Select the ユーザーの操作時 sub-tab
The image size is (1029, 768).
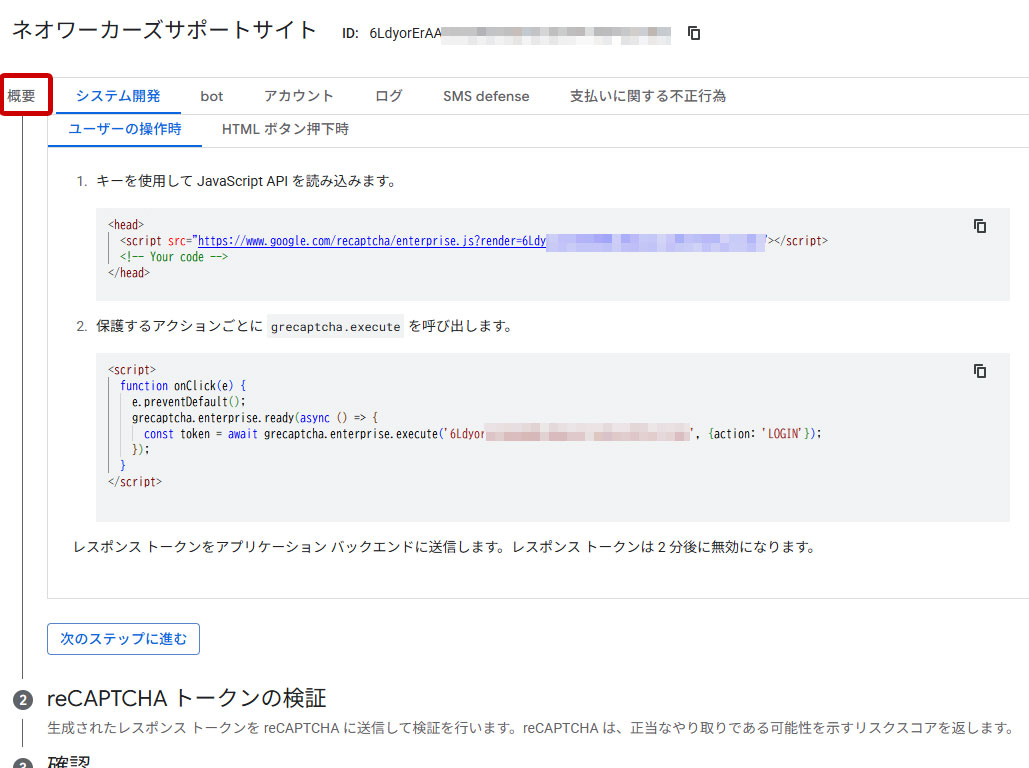[x=125, y=129]
